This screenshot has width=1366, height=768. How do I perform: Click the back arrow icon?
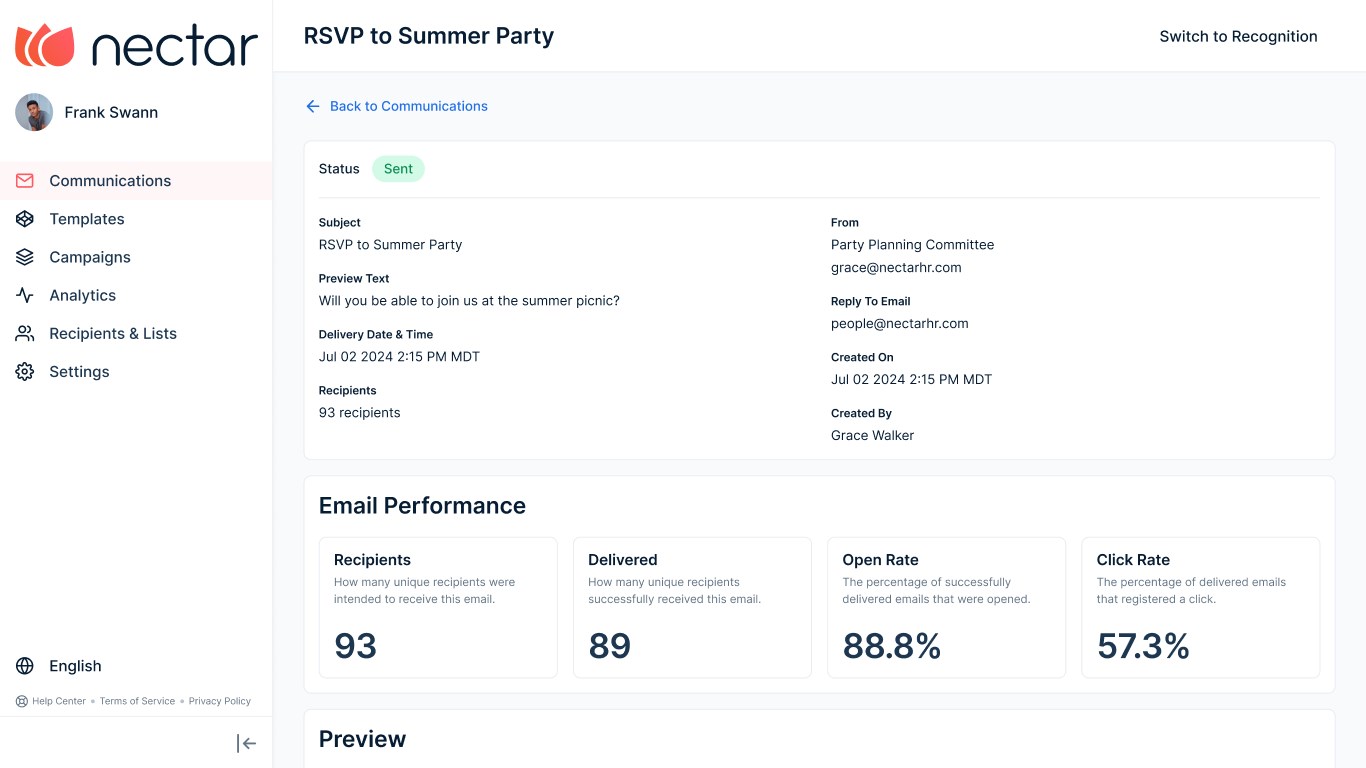coord(313,106)
